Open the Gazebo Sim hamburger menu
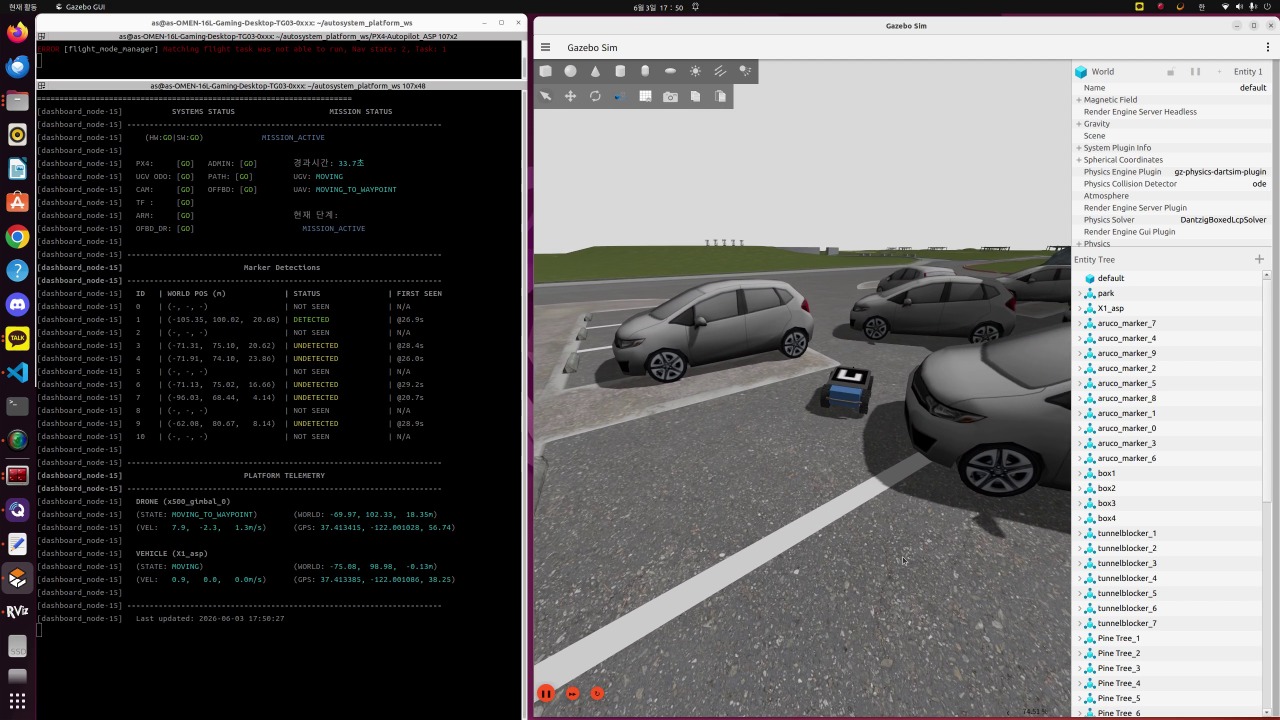This screenshot has height=720, width=1280. [x=545, y=47]
